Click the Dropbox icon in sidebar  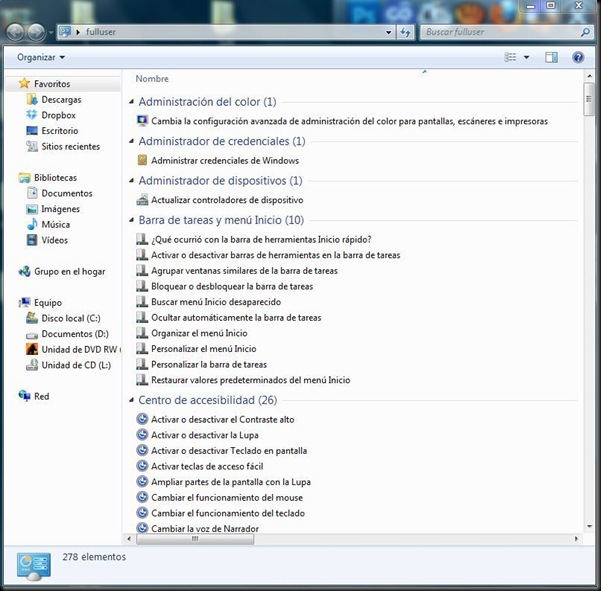[x=32, y=115]
